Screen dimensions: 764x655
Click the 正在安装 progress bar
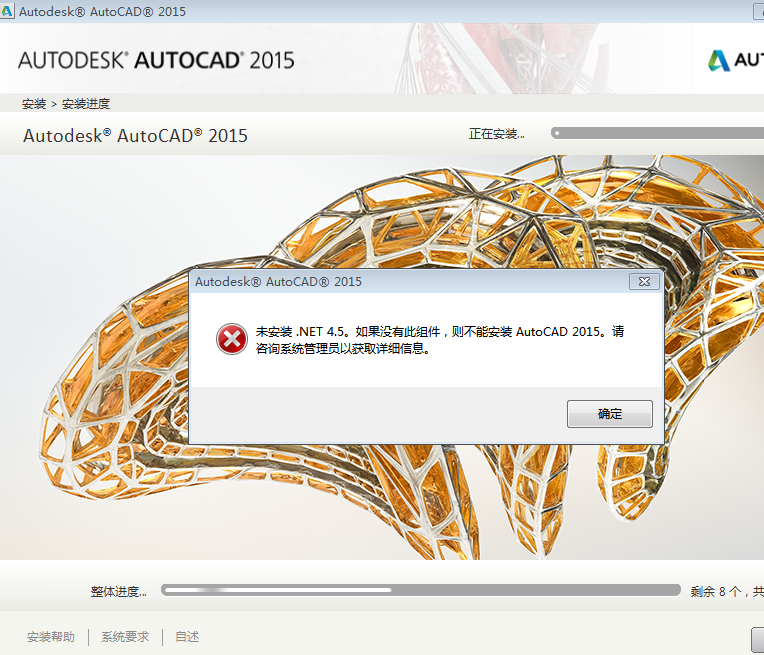pos(657,133)
